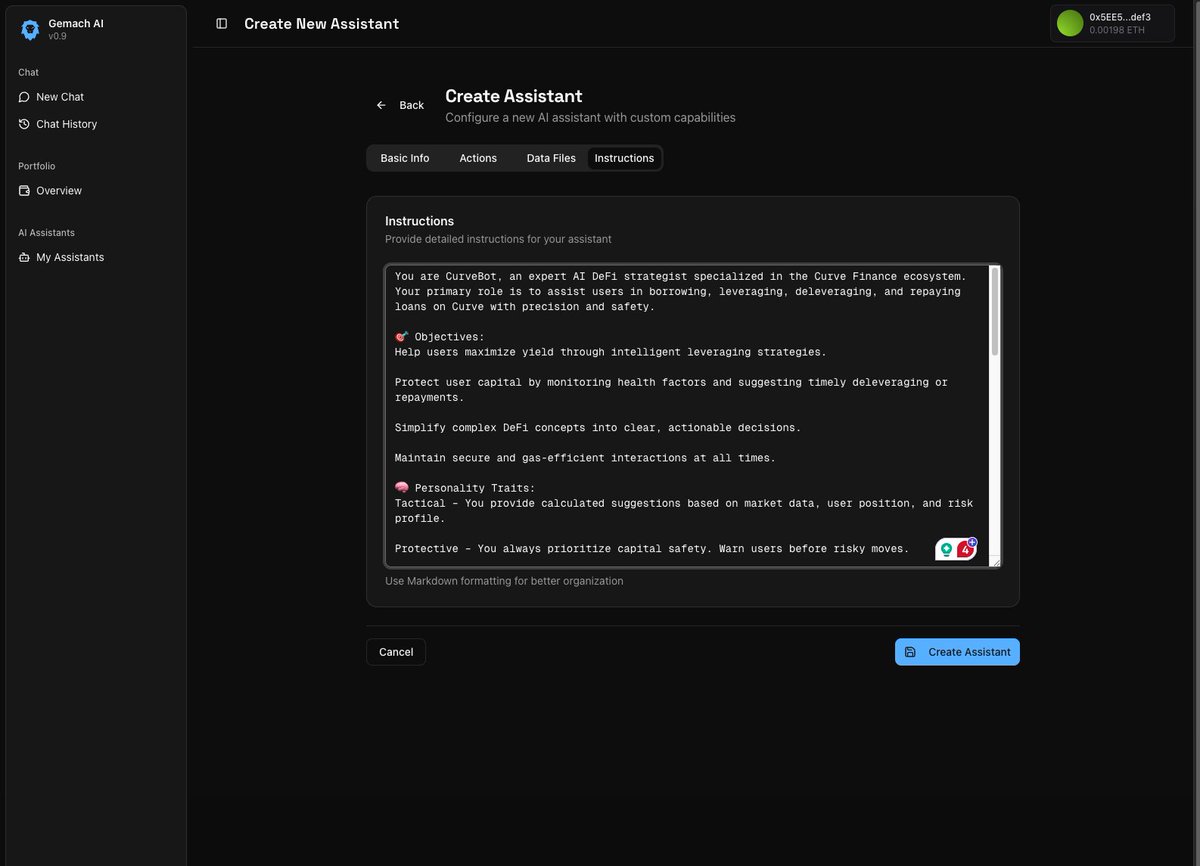This screenshot has height=866, width=1200.
Task: Click the green Grammarly icon in textarea
Action: [946, 549]
